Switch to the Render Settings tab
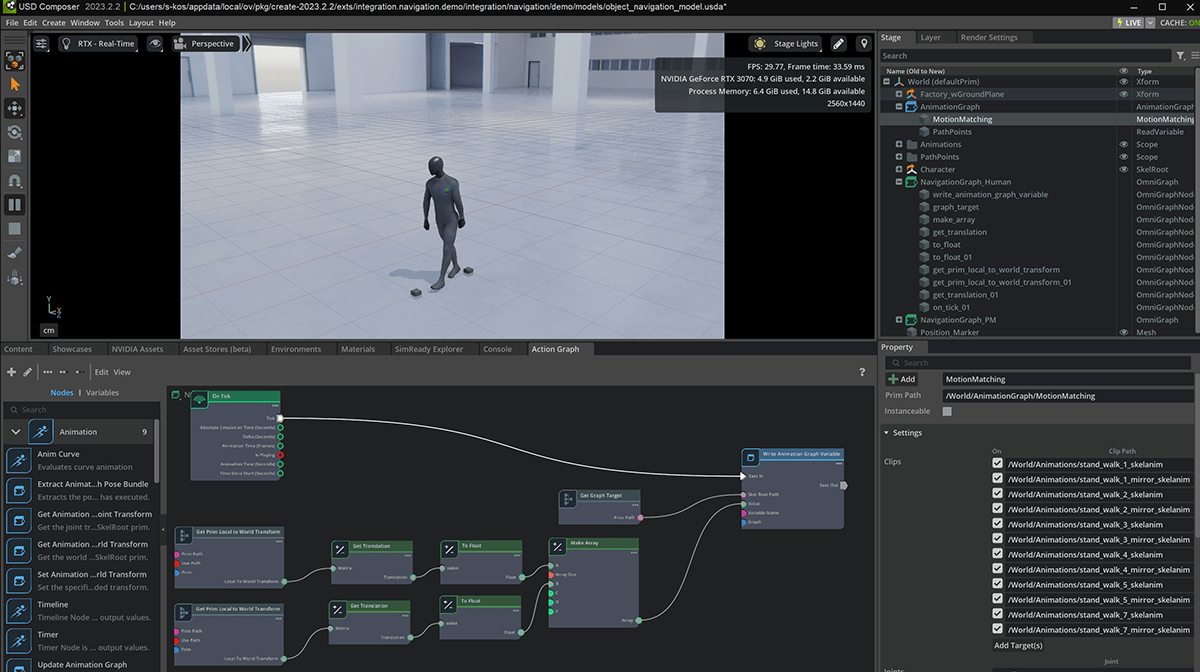Image resolution: width=1200 pixels, height=672 pixels. click(x=988, y=38)
